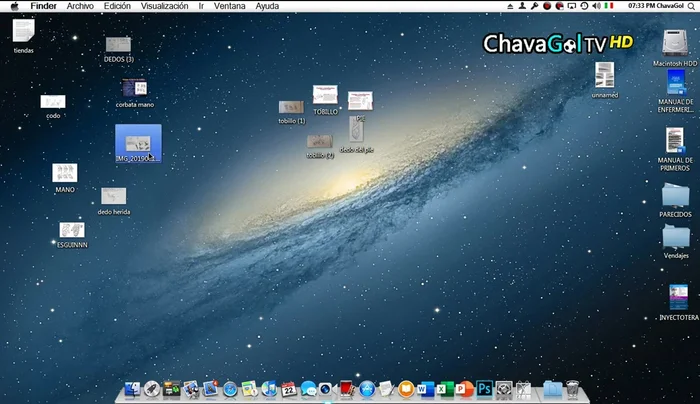
Task: Open the Edición menu
Action: pyautogui.click(x=117, y=6)
